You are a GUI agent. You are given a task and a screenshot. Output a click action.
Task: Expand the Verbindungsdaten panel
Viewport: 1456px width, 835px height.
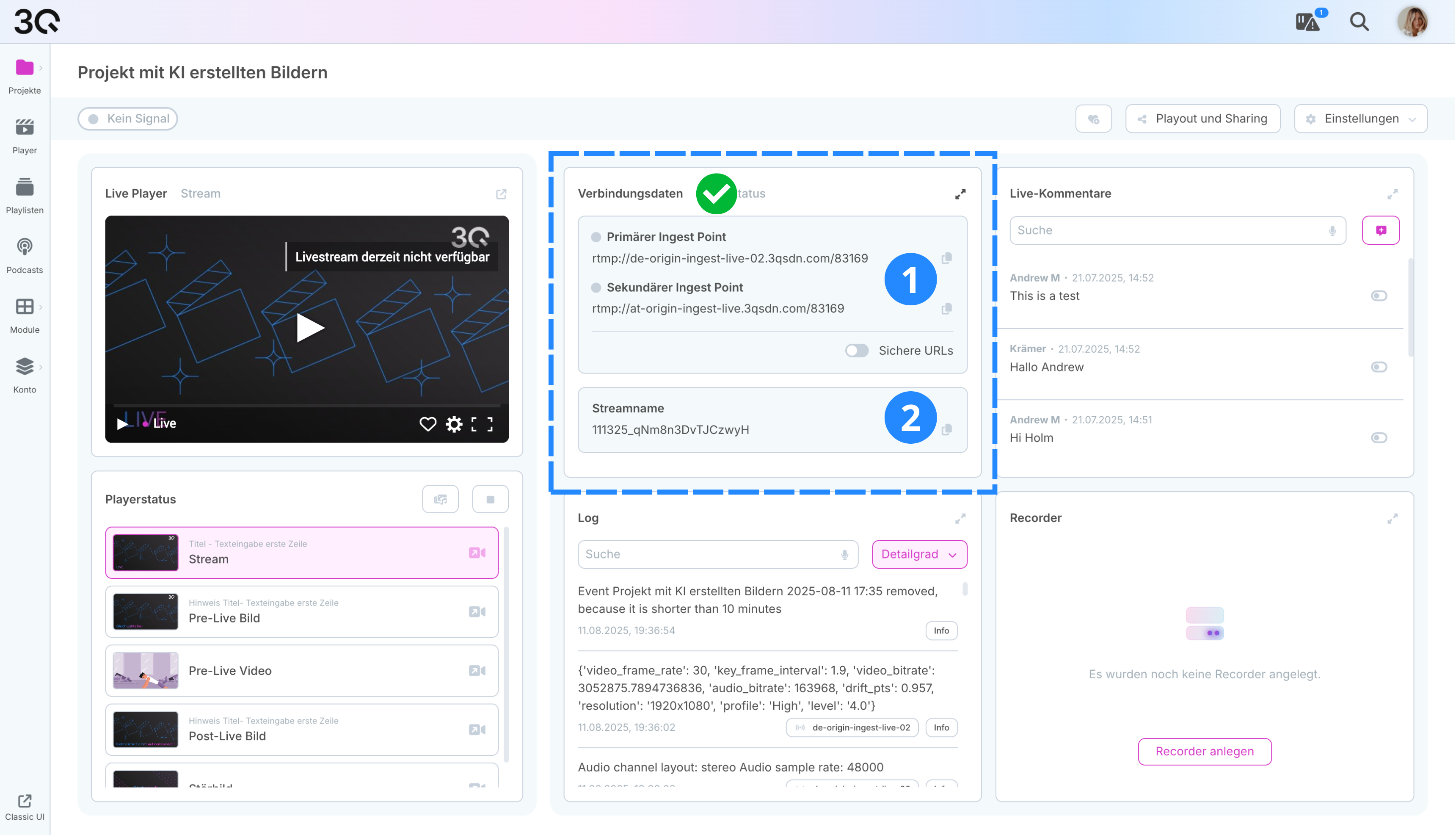point(960,194)
